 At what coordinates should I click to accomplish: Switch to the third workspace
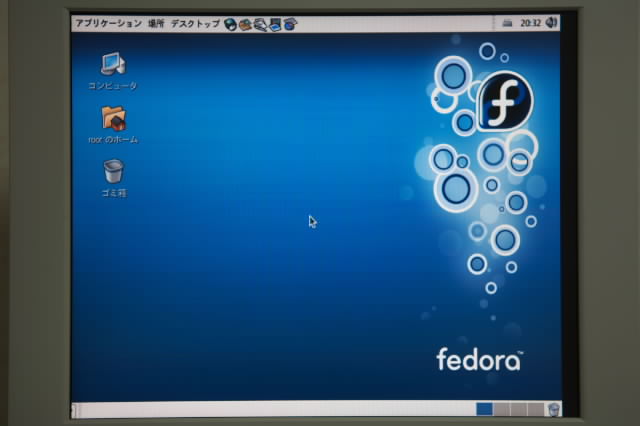519,409
